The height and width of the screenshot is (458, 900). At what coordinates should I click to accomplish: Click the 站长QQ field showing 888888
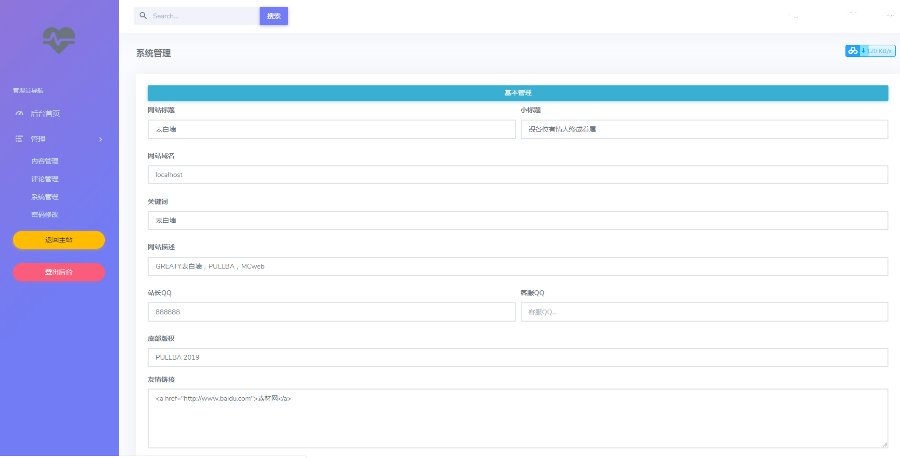[331, 312]
